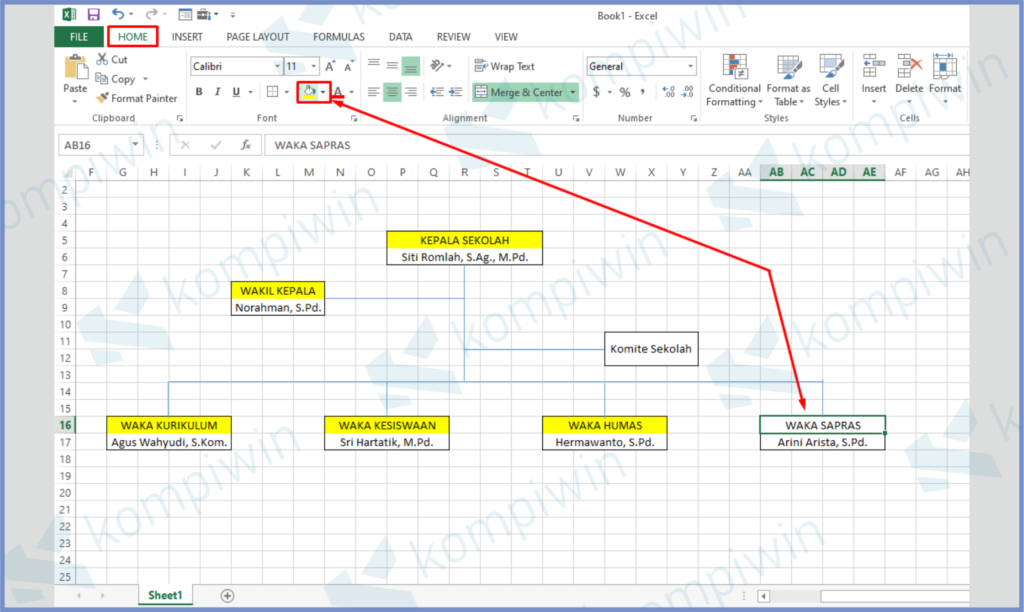
Task: Add a new sheet with plus button
Action: point(227,595)
